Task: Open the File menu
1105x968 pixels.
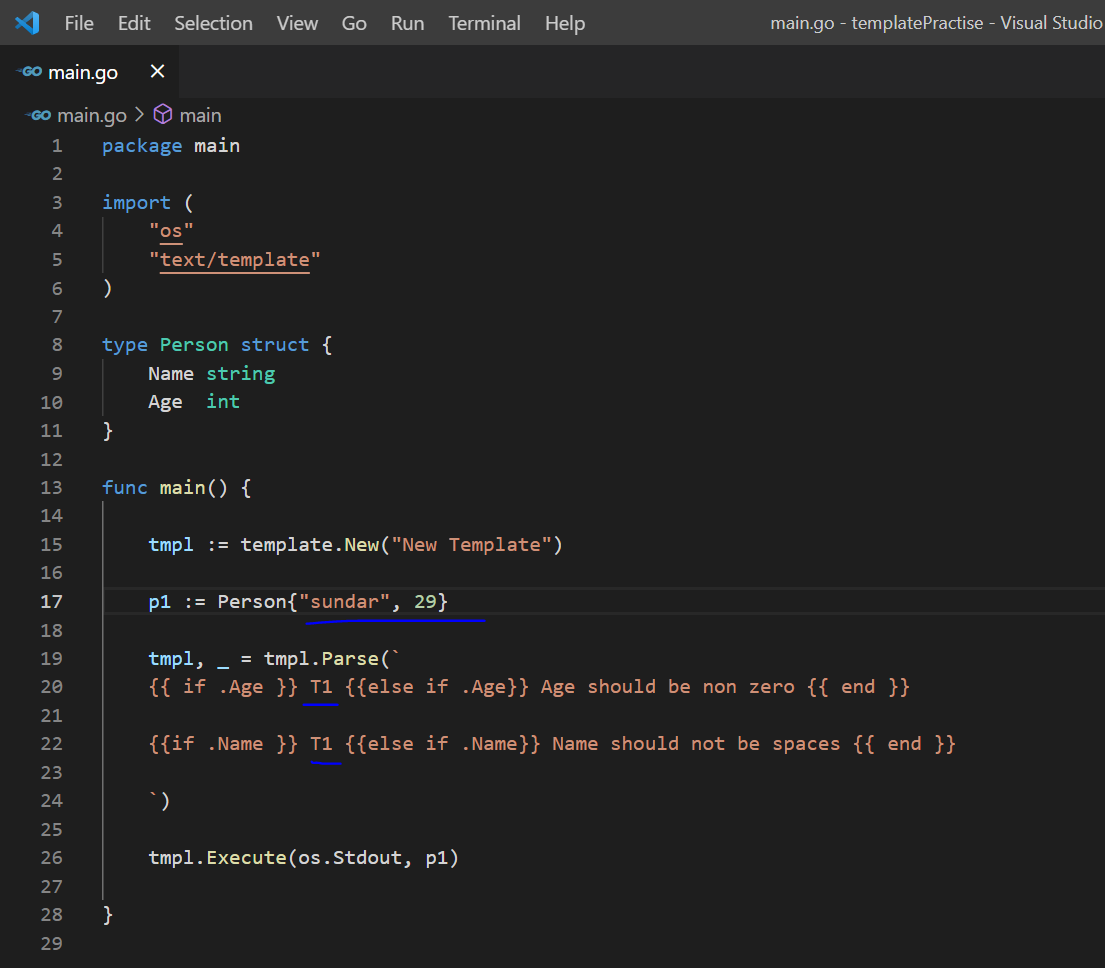Action: tap(78, 23)
